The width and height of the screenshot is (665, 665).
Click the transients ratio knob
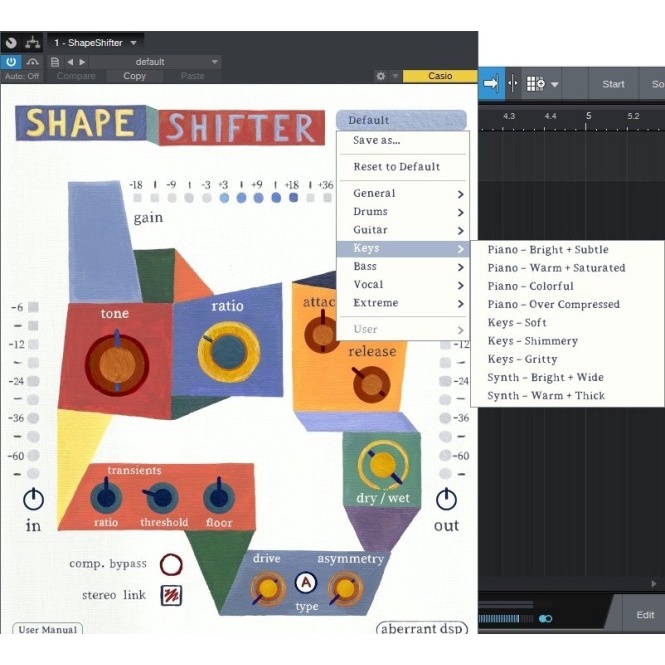106,497
